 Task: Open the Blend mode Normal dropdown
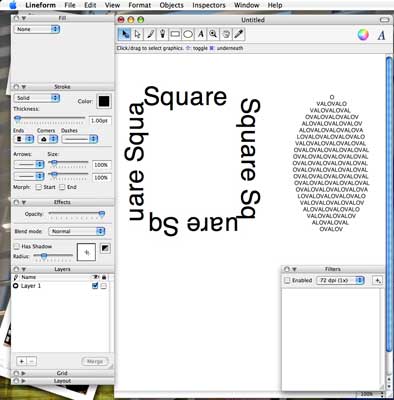coord(77,231)
